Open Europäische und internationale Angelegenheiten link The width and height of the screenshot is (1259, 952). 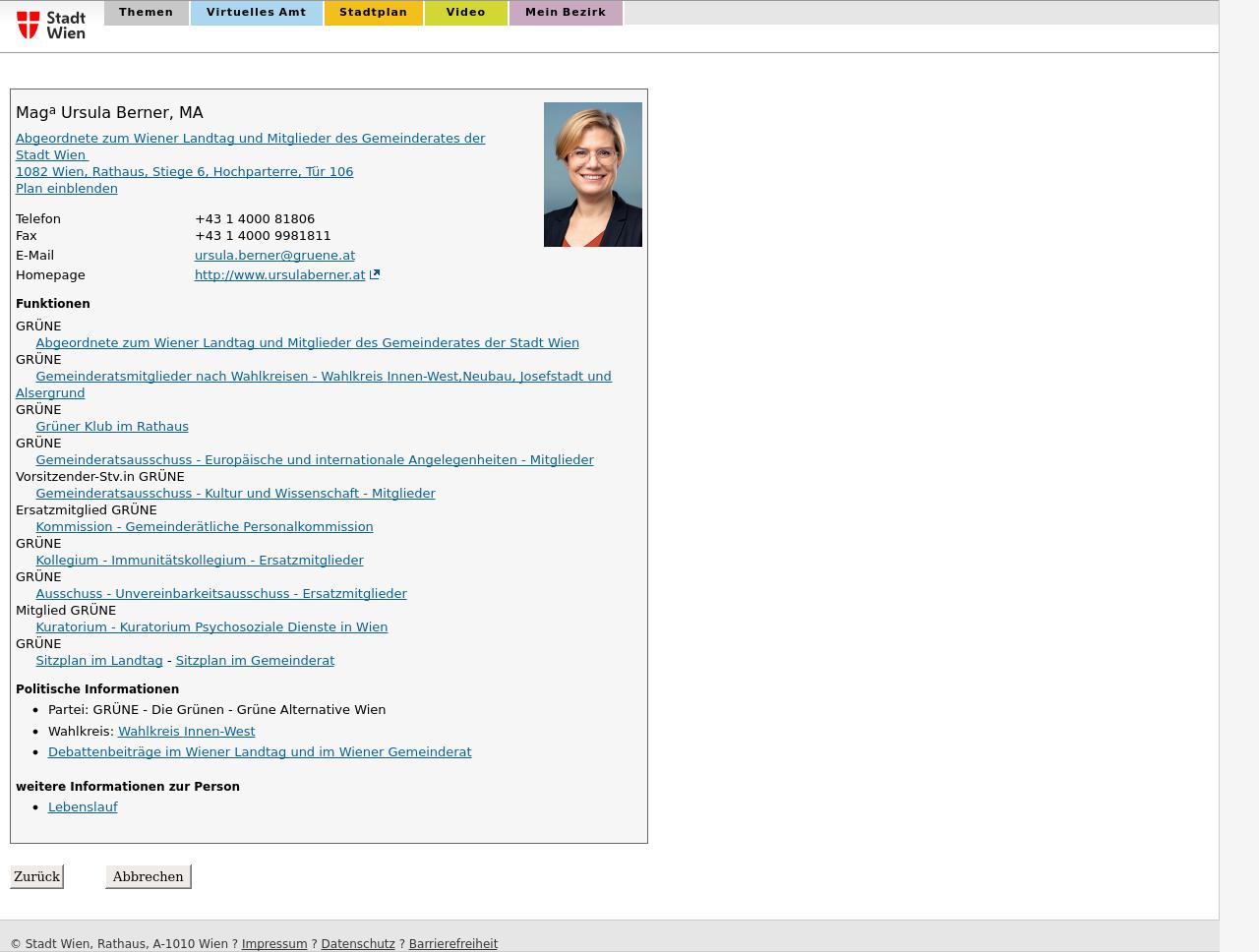point(315,460)
